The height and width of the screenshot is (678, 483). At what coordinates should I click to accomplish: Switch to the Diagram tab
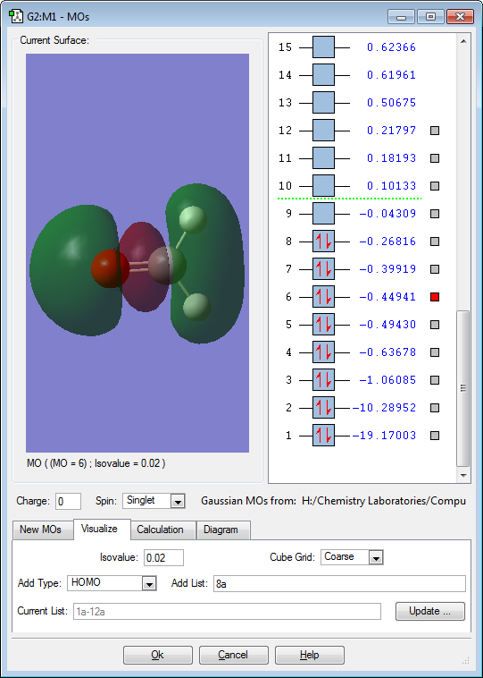point(221,530)
